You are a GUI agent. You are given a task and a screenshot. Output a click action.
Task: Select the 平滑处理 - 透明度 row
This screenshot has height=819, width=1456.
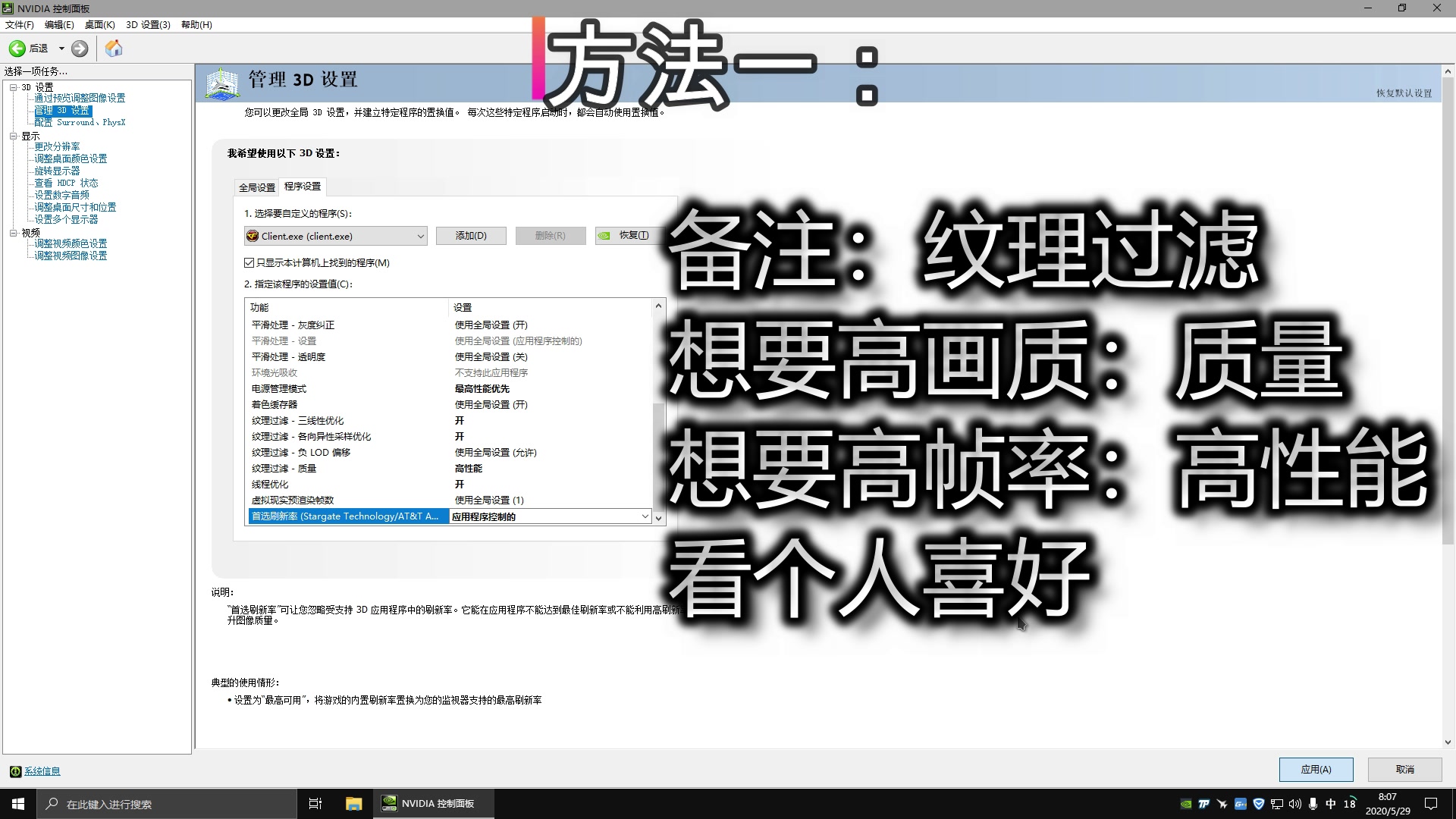pyautogui.click(x=450, y=356)
